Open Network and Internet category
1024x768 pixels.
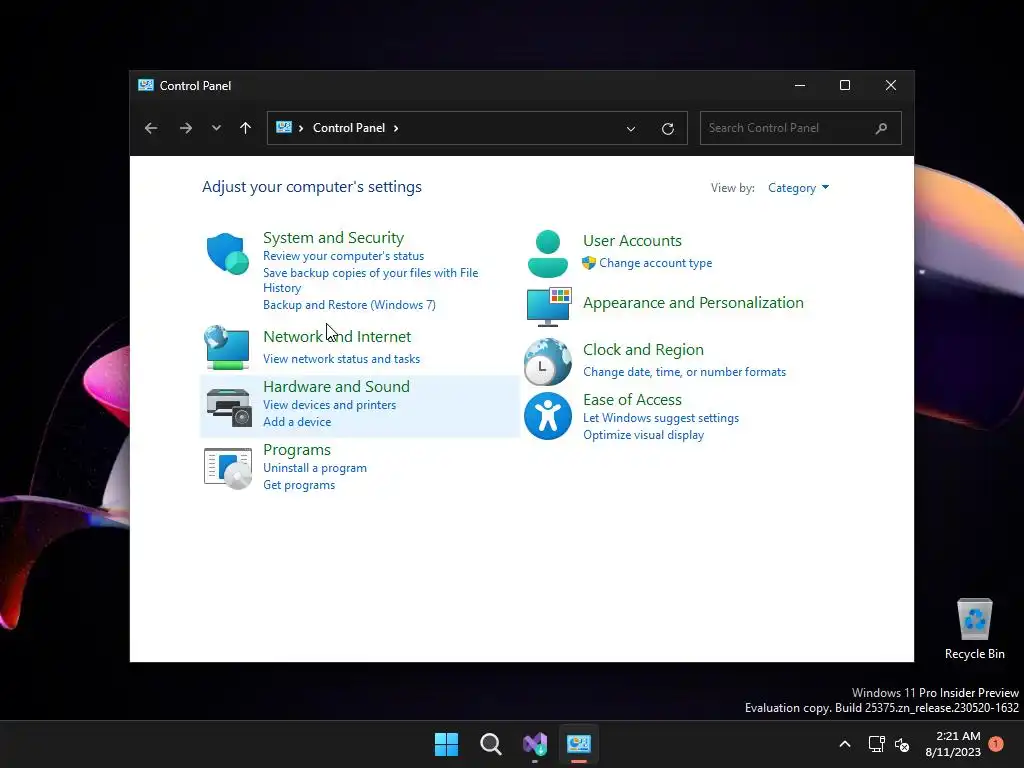click(337, 336)
